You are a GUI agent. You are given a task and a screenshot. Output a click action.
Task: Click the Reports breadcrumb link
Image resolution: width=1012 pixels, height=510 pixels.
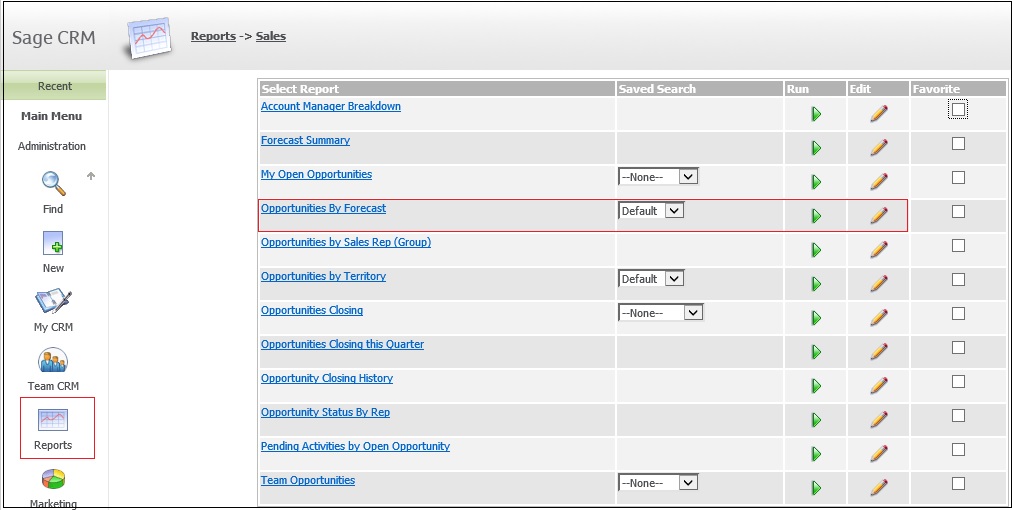click(213, 36)
